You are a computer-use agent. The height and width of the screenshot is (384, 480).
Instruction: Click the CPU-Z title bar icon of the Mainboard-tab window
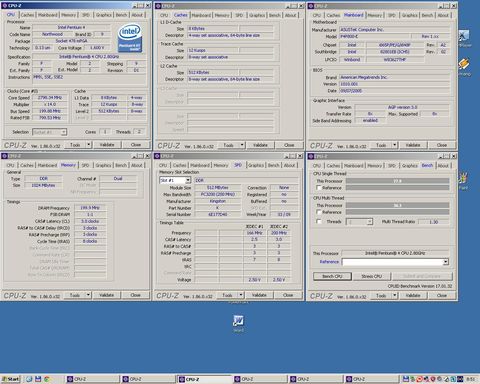coord(311,6)
